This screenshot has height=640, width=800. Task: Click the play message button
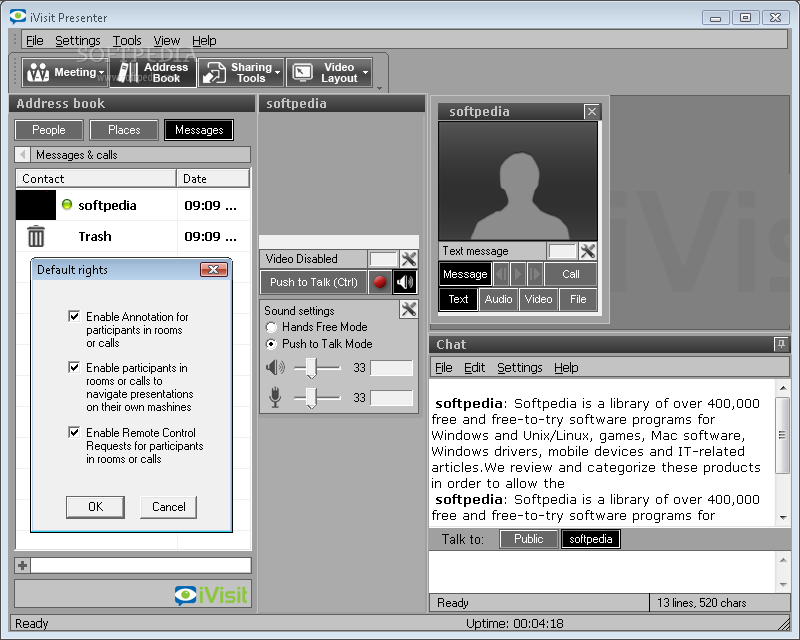pyautogui.click(x=518, y=274)
